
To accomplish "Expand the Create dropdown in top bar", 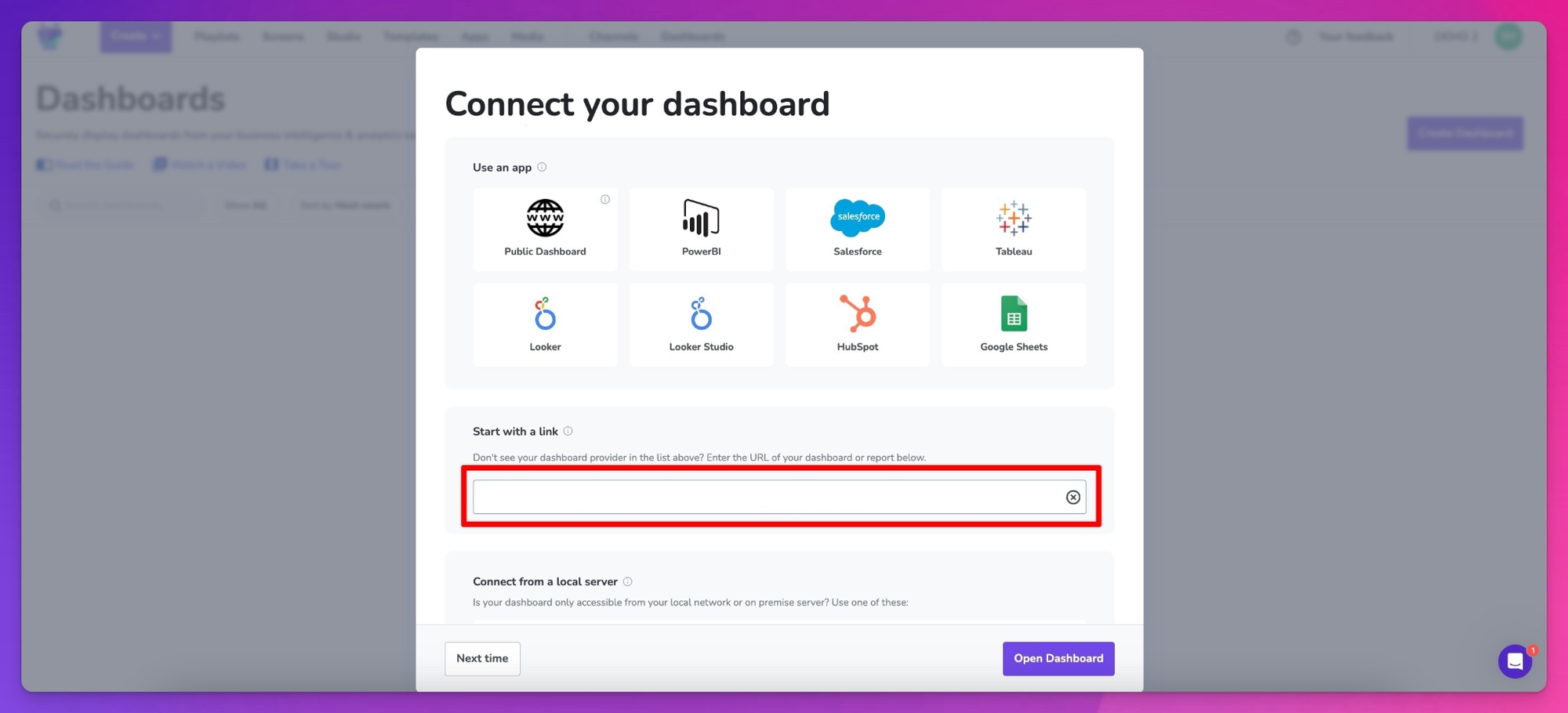I will [136, 36].
